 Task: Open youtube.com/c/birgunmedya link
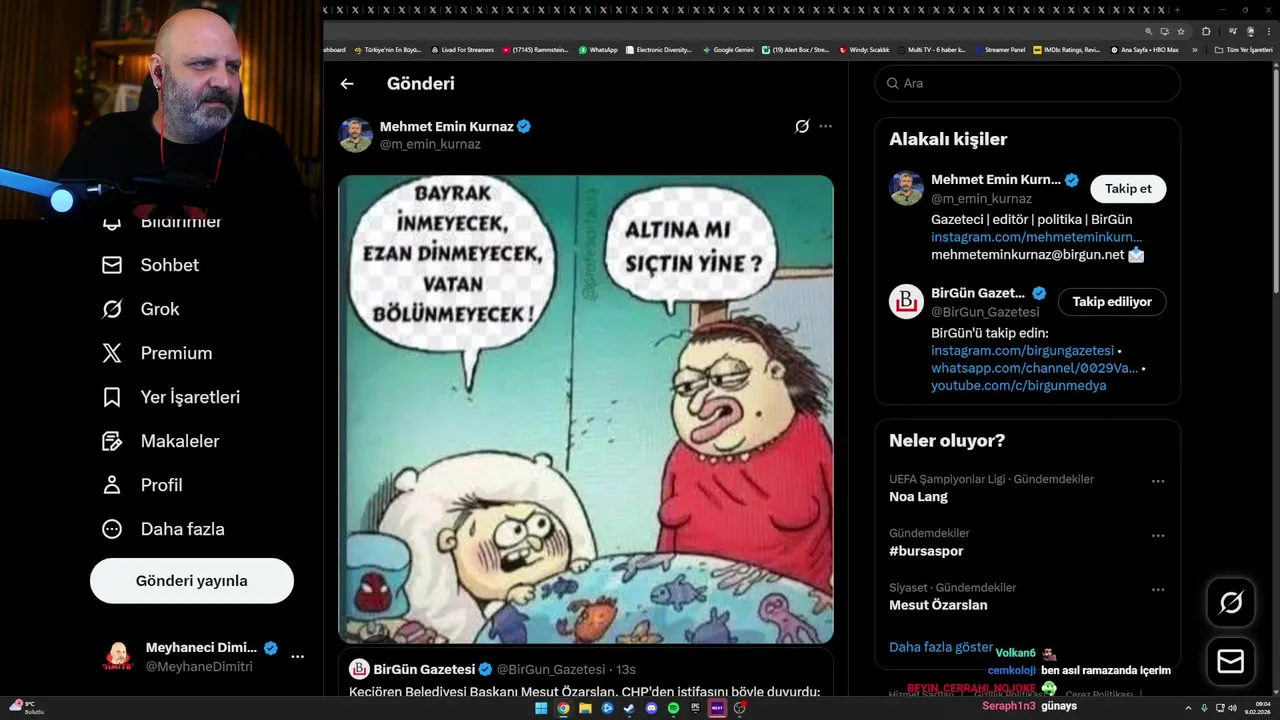coord(1018,386)
